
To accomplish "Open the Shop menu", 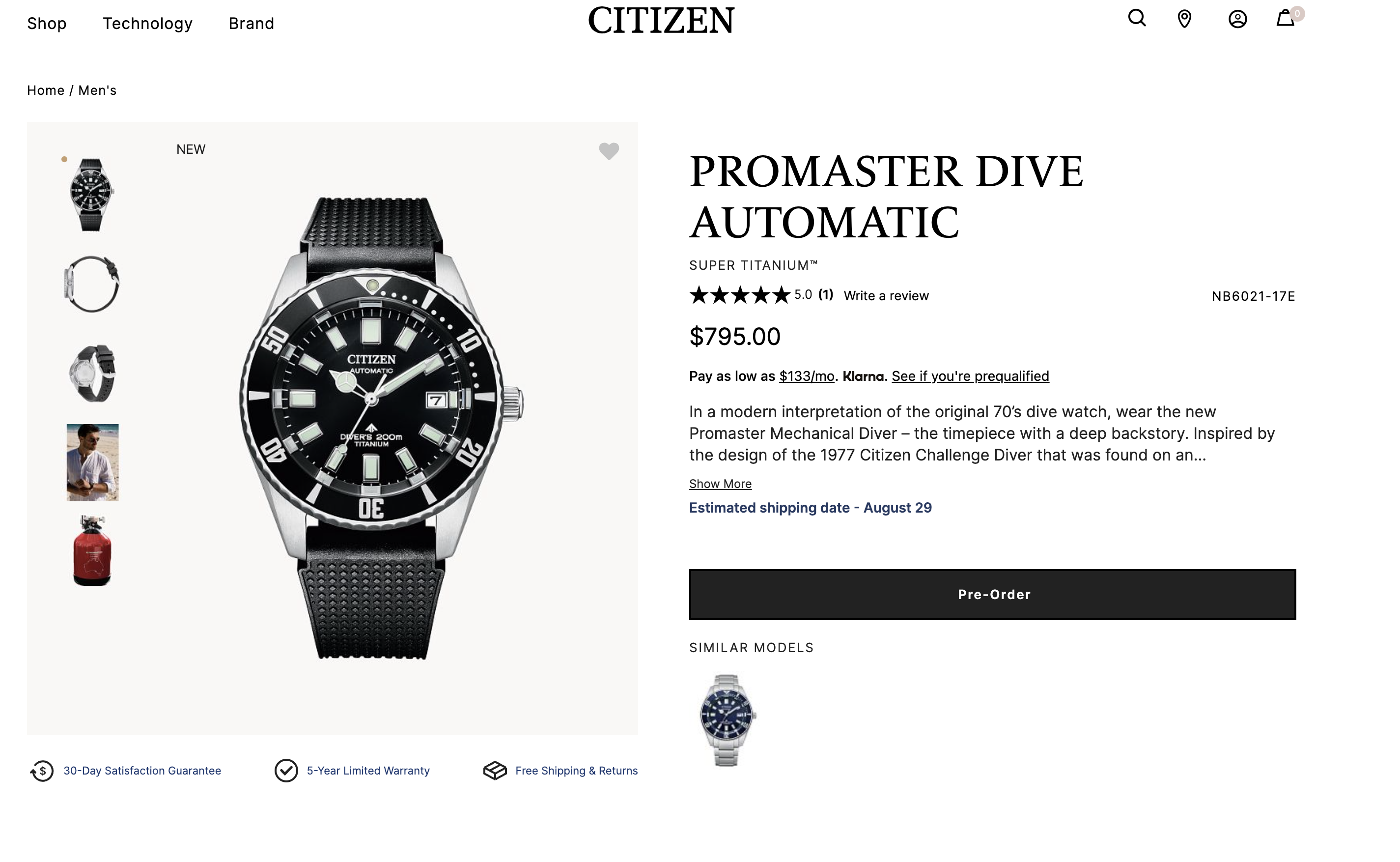I will click(x=47, y=24).
